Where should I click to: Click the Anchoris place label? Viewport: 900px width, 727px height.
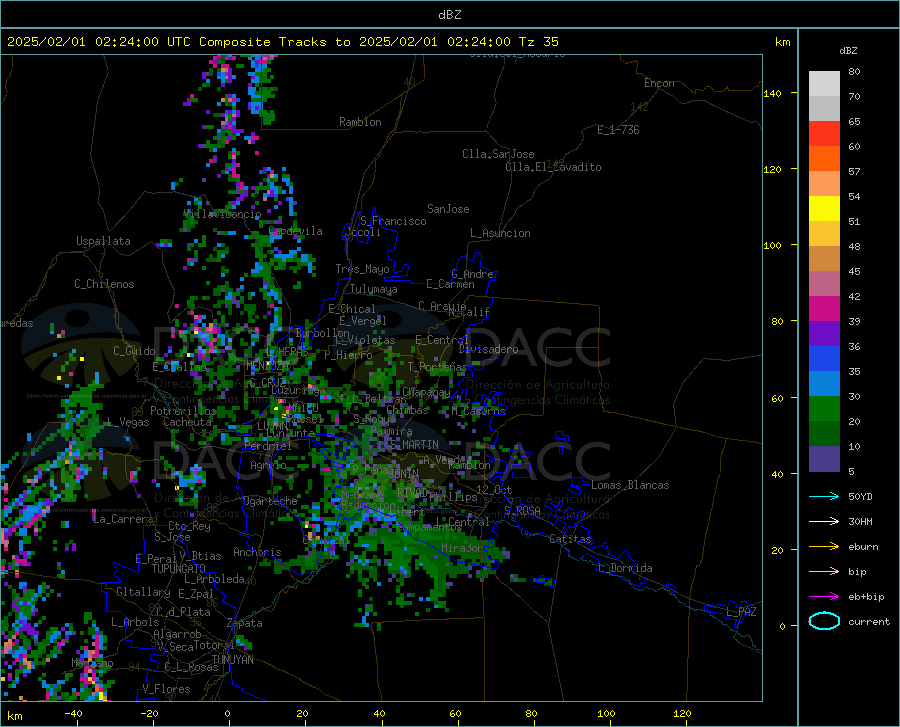[x=257, y=552]
